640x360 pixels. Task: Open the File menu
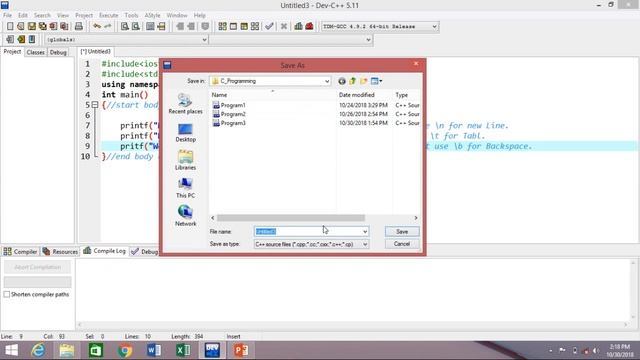[x=7, y=15]
